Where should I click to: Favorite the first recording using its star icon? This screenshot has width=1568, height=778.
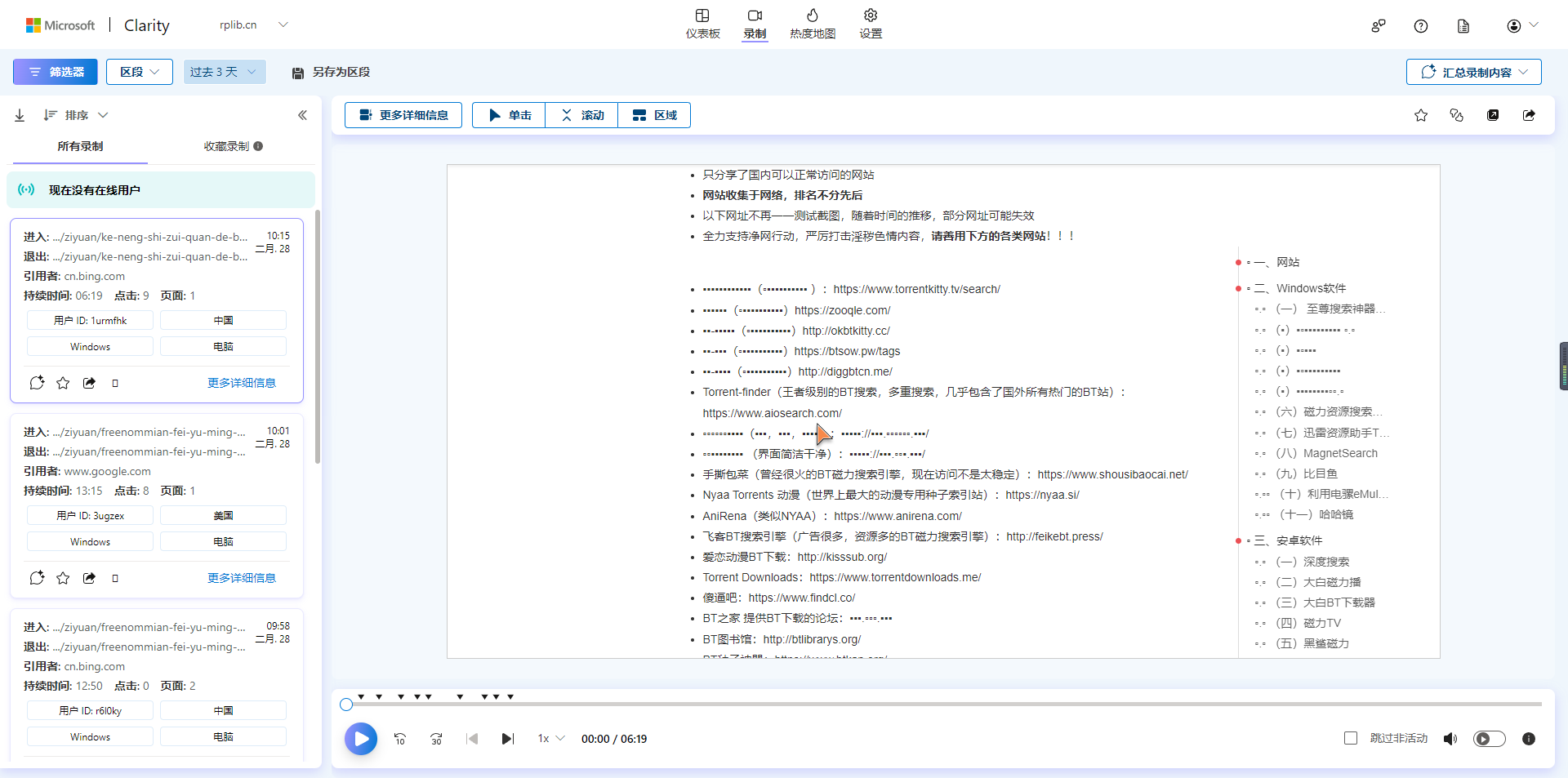(x=63, y=382)
